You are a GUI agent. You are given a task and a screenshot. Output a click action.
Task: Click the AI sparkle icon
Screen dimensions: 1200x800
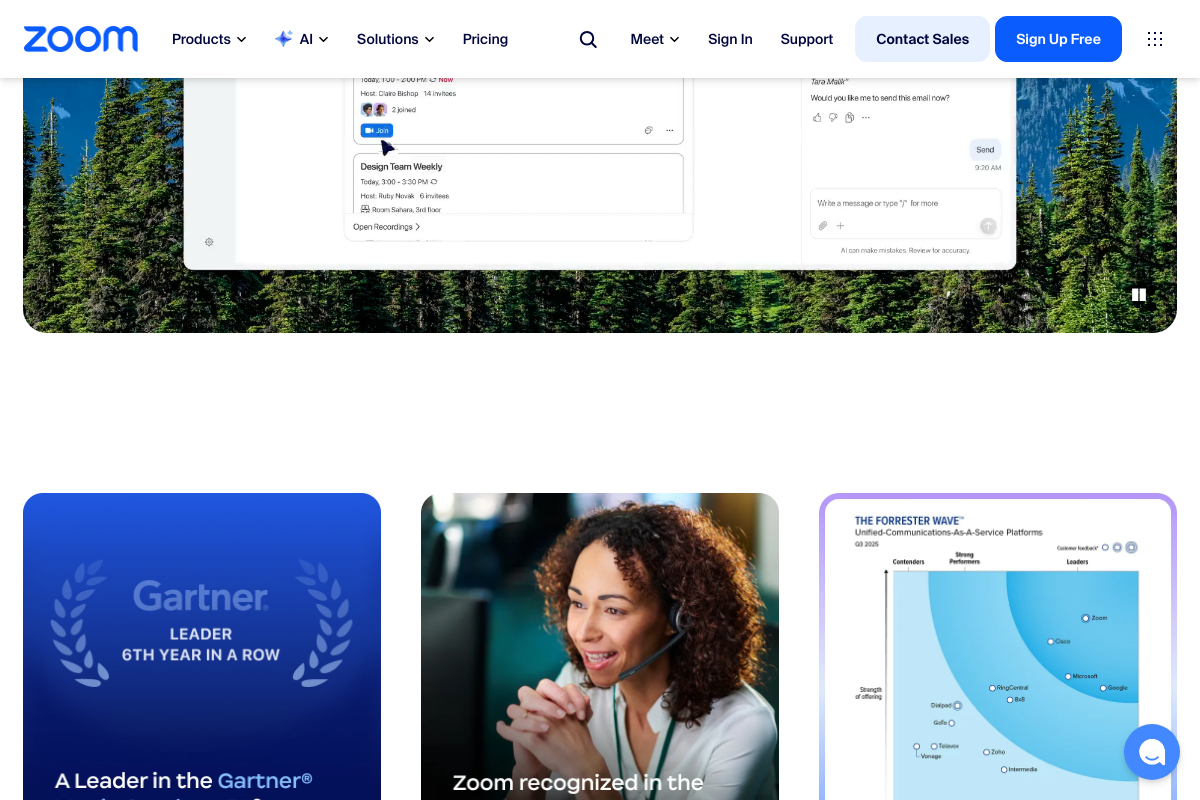[x=284, y=39]
